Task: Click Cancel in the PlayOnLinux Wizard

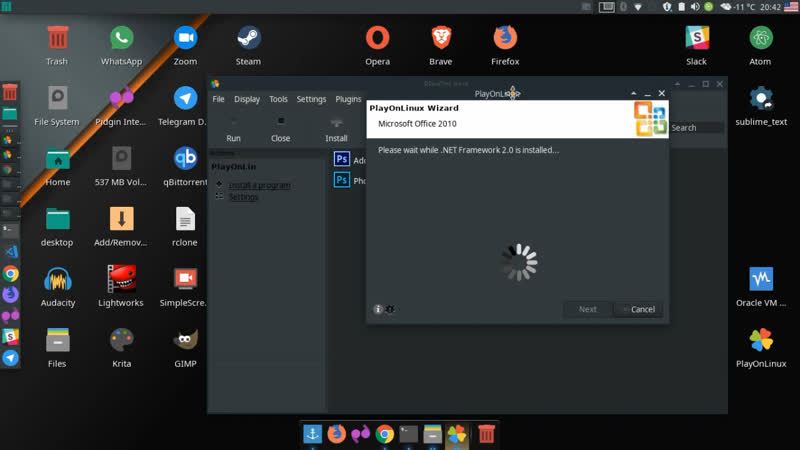Action: coord(639,309)
